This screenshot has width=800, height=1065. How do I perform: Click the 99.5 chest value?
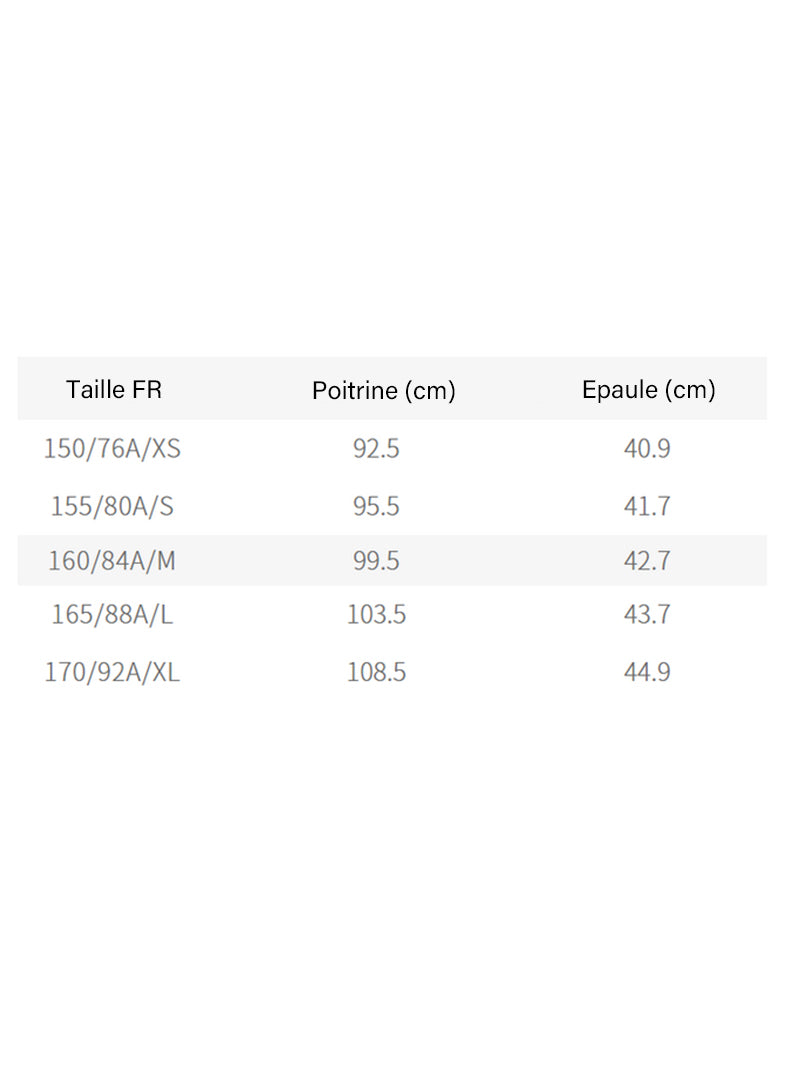pyautogui.click(x=376, y=560)
